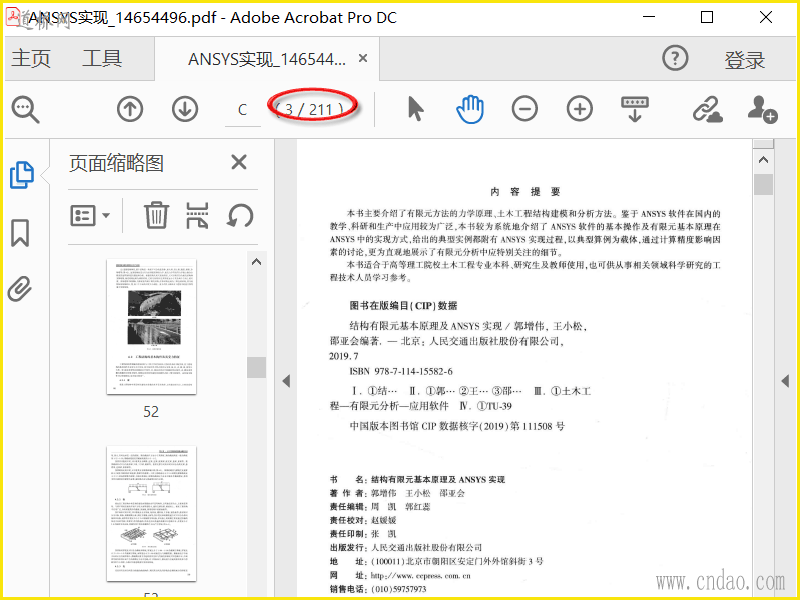This screenshot has height=600, width=800.
Task: Open the bookmarks panel
Action: point(20,233)
